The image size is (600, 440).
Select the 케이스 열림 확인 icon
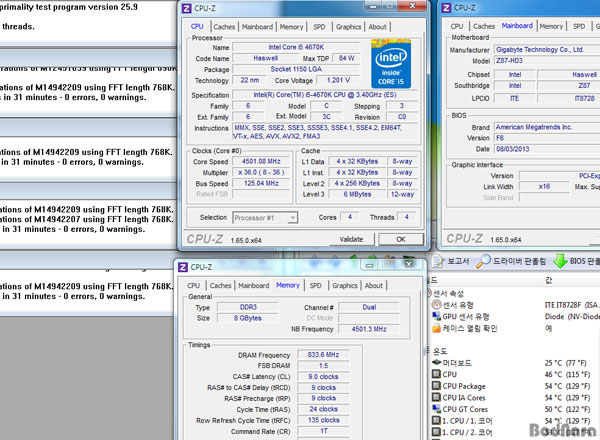(x=436, y=328)
